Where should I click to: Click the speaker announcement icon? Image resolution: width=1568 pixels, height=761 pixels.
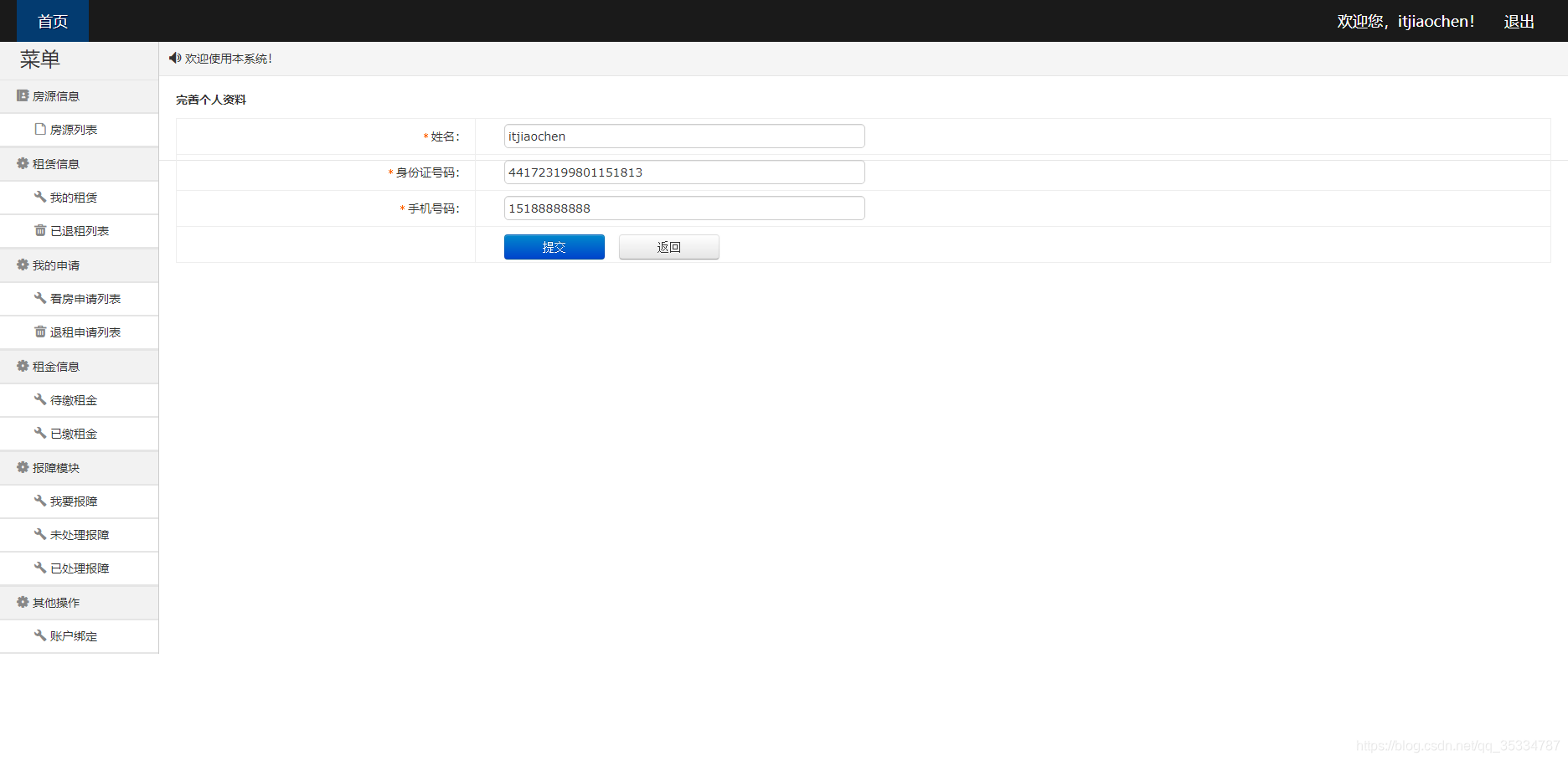pyautogui.click(x=174, y=58)
